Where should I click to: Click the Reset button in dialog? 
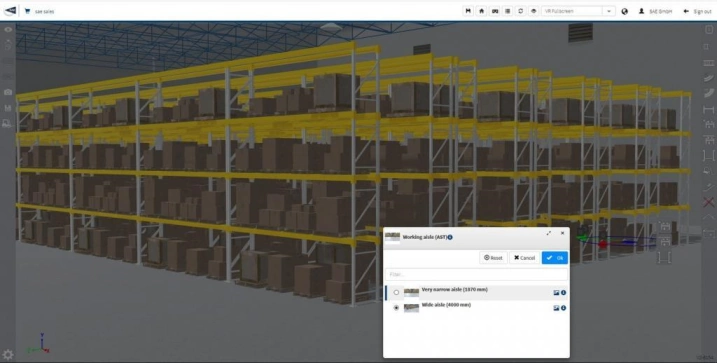point(493,258)
